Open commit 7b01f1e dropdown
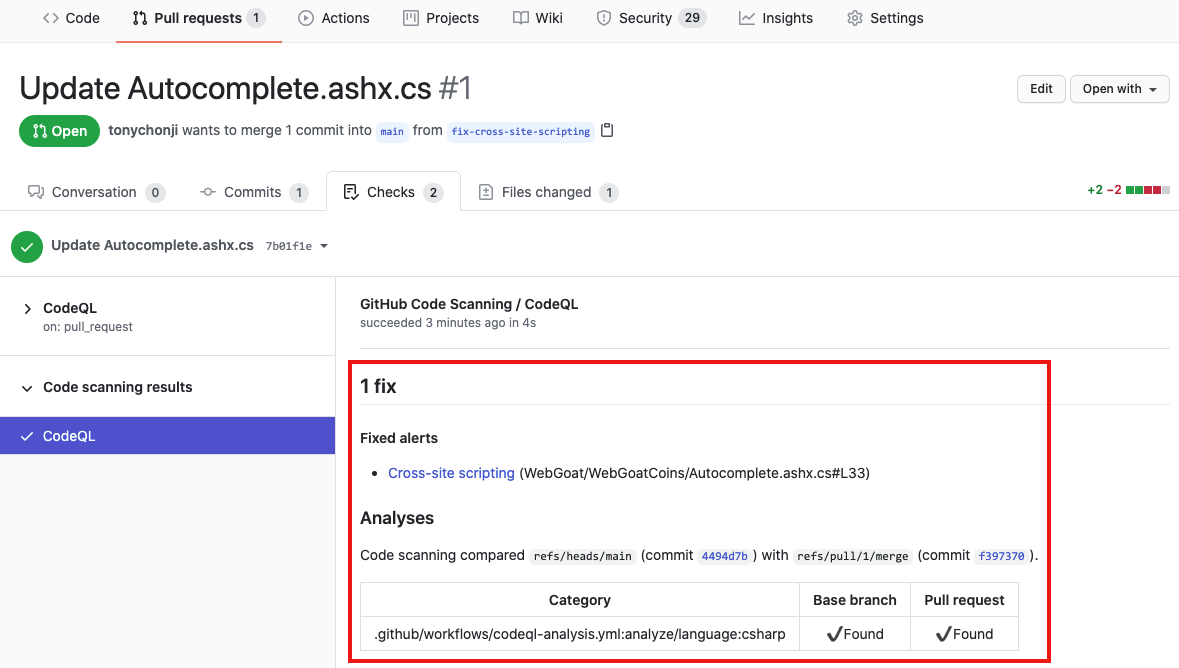Screen dimensions: 1179x668 point(297,246)
